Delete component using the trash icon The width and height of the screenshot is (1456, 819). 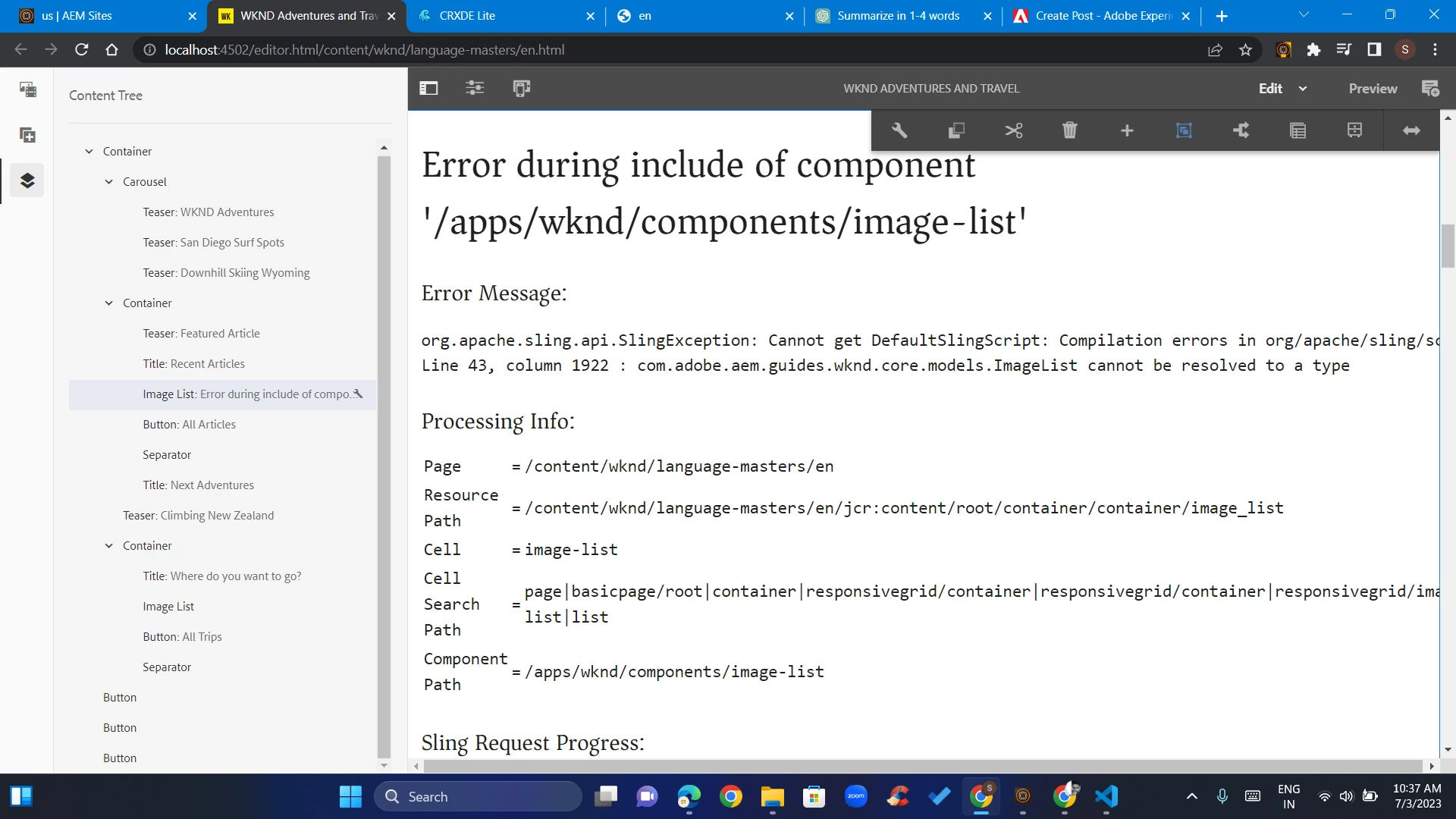pos(1070,130)
